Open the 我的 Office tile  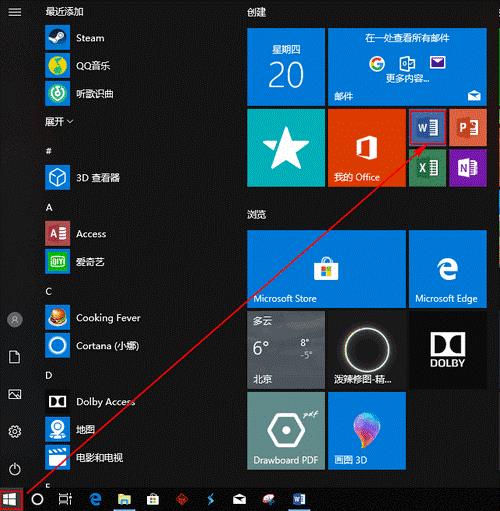pyautogui.click(x=367, y=148)
